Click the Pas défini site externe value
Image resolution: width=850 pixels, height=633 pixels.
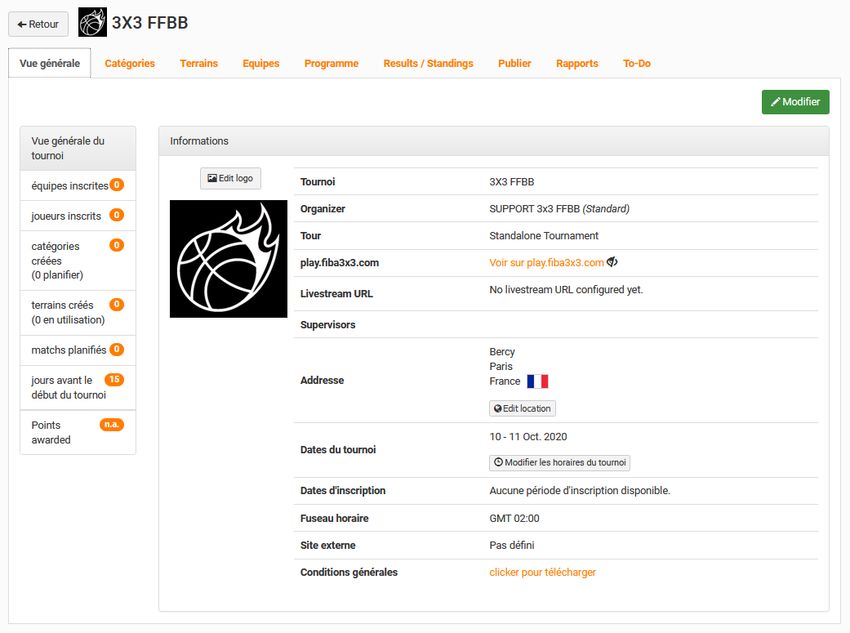[x=512, y=545]
